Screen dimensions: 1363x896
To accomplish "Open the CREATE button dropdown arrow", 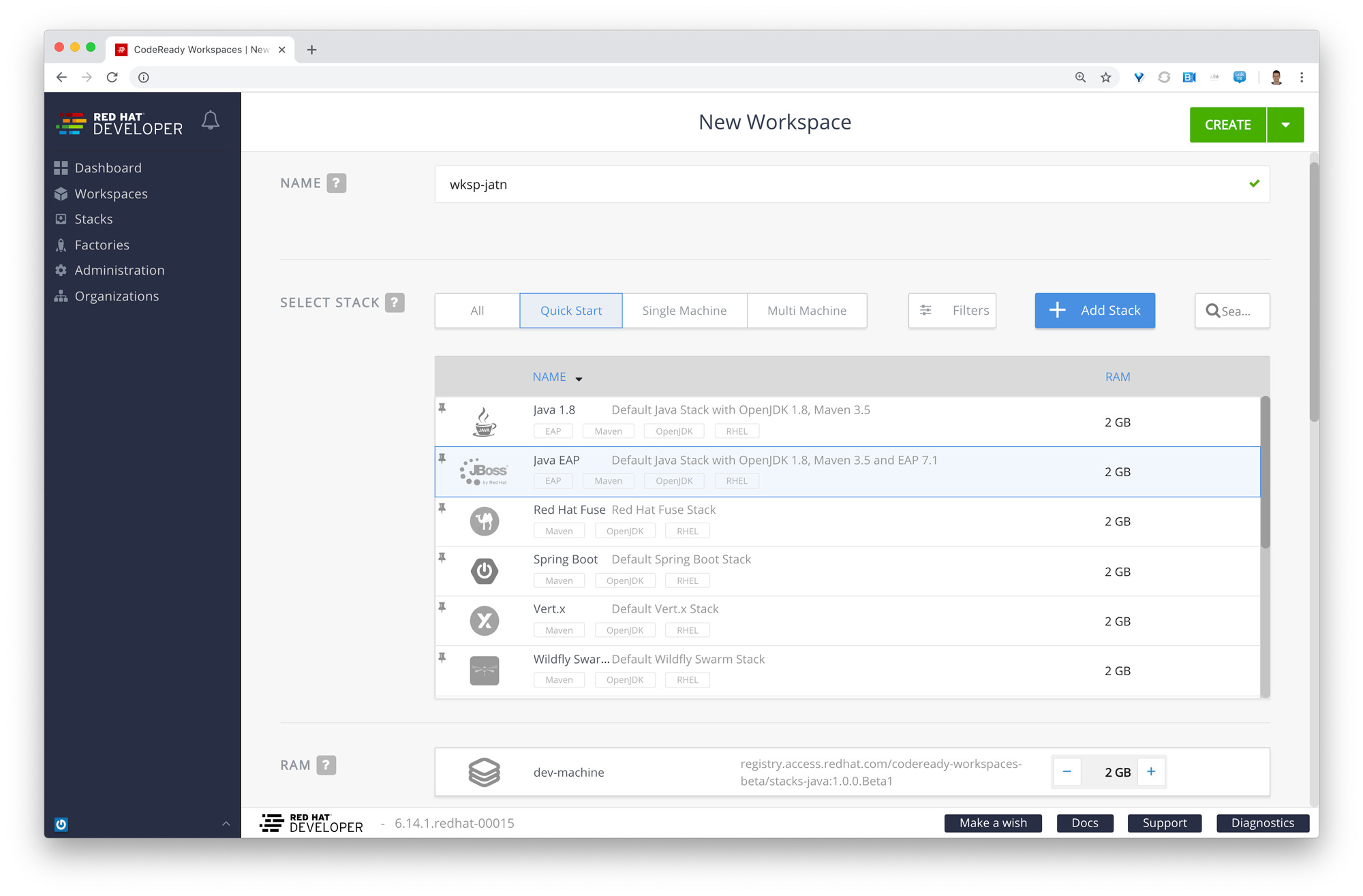I will pos(1285,125).
